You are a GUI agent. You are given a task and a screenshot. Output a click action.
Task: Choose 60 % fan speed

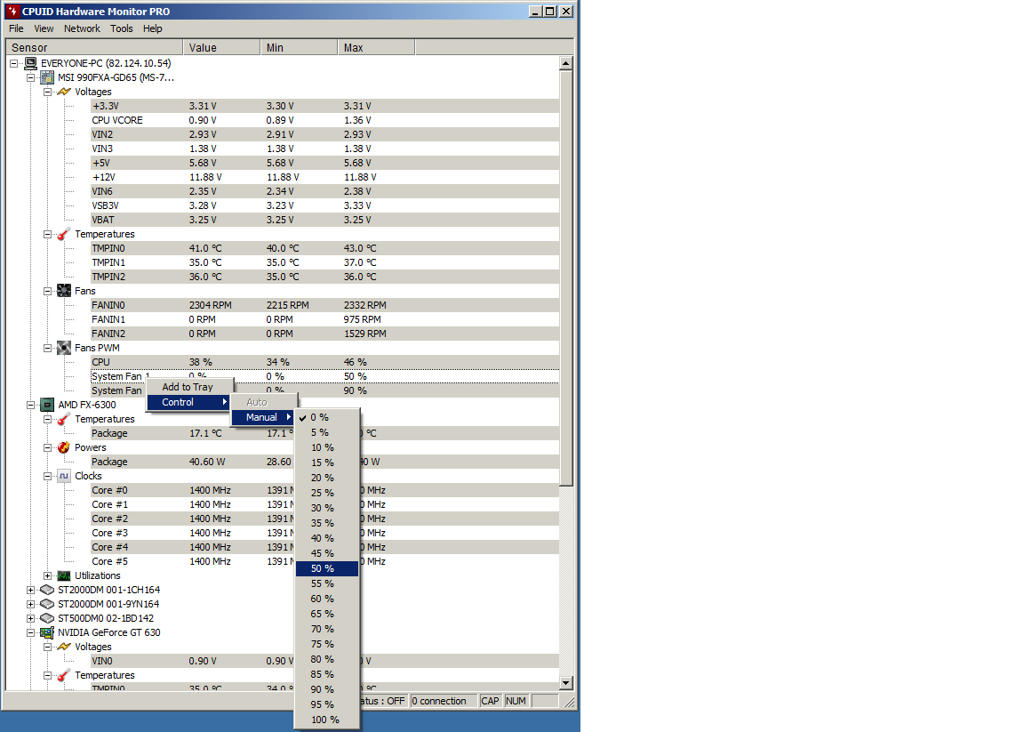(x=327, y=599)
